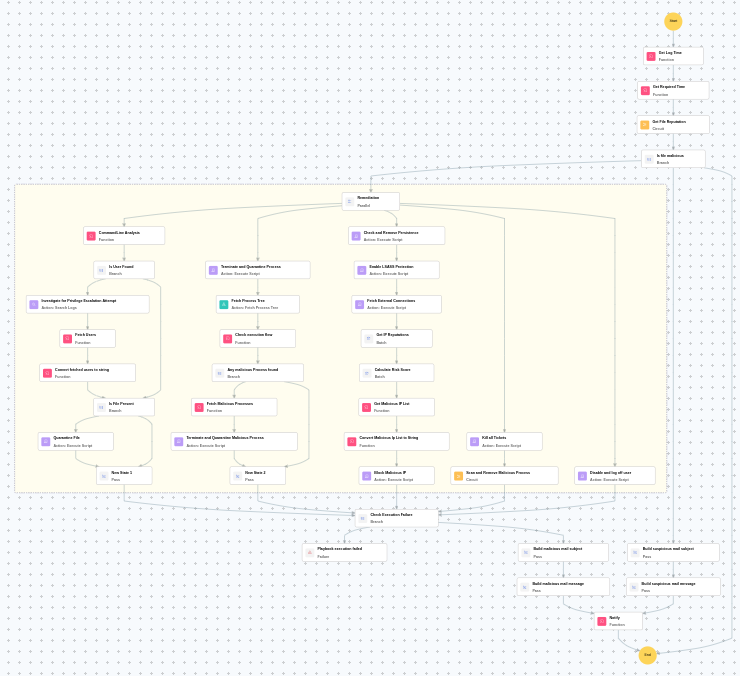
Task: Click the pink function icon on Get Log Time
Action: [651, 56]
